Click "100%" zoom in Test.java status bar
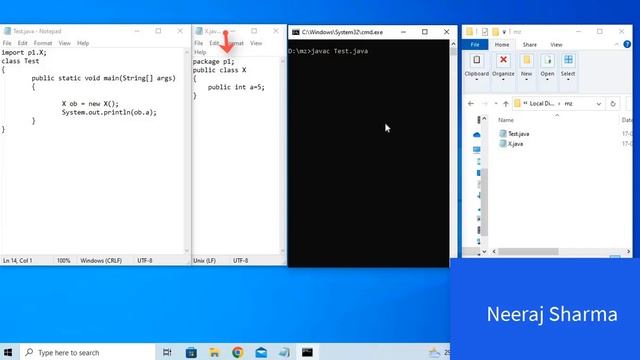 pyautogui.click(x=63, y=260)
